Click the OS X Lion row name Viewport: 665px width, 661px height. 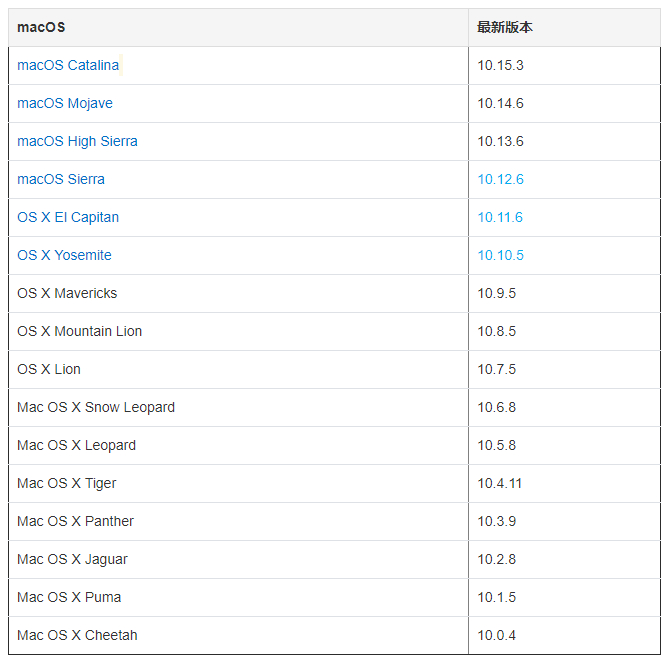(49, 369)
